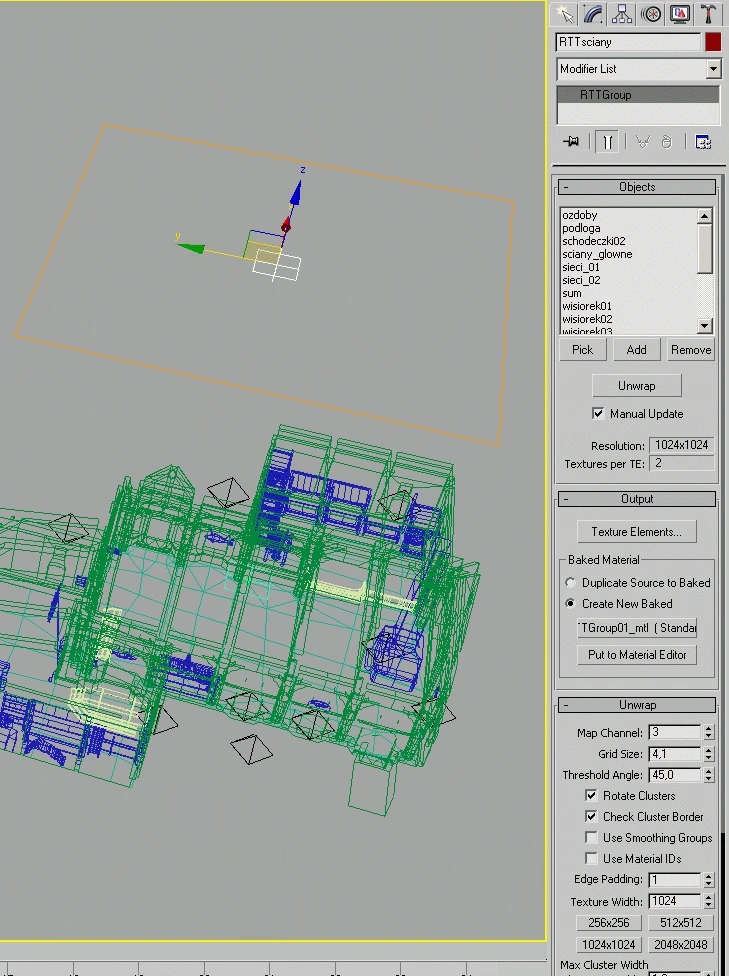The image size is (729, 976).
Task: Open the Hierarchy command panel tab
Action: coord(622,14)
